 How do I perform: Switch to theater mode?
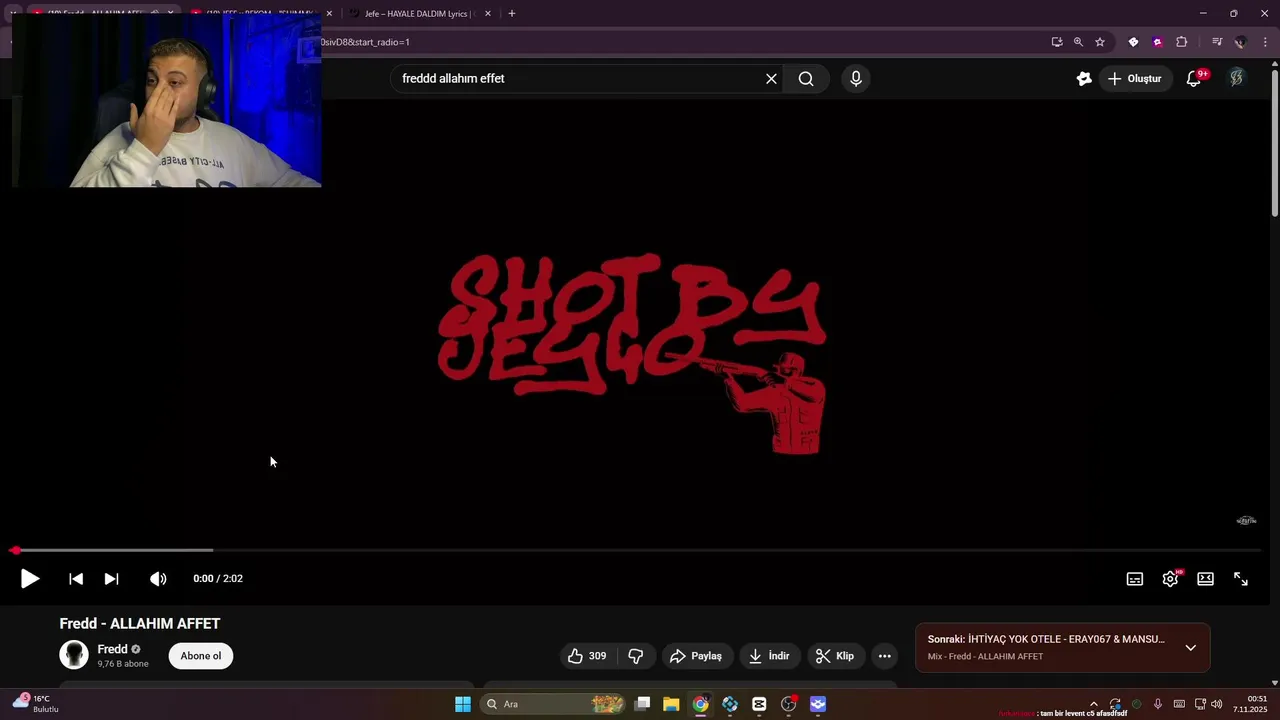pyautogui.click(x=1206, y=579)
